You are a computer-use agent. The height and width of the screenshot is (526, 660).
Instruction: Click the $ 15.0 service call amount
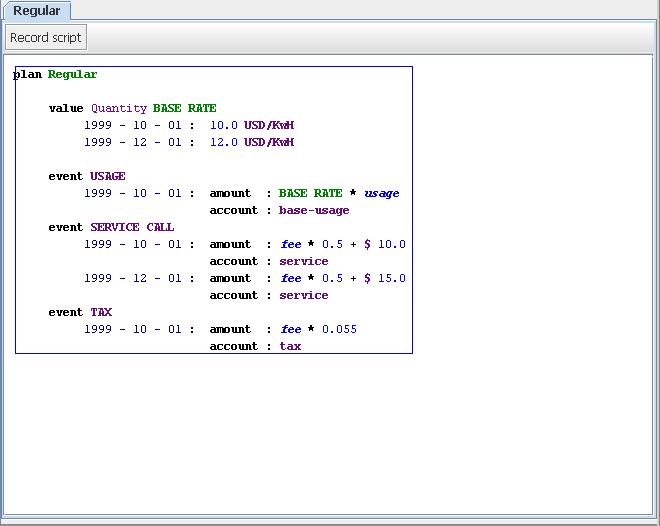[385, 278]
